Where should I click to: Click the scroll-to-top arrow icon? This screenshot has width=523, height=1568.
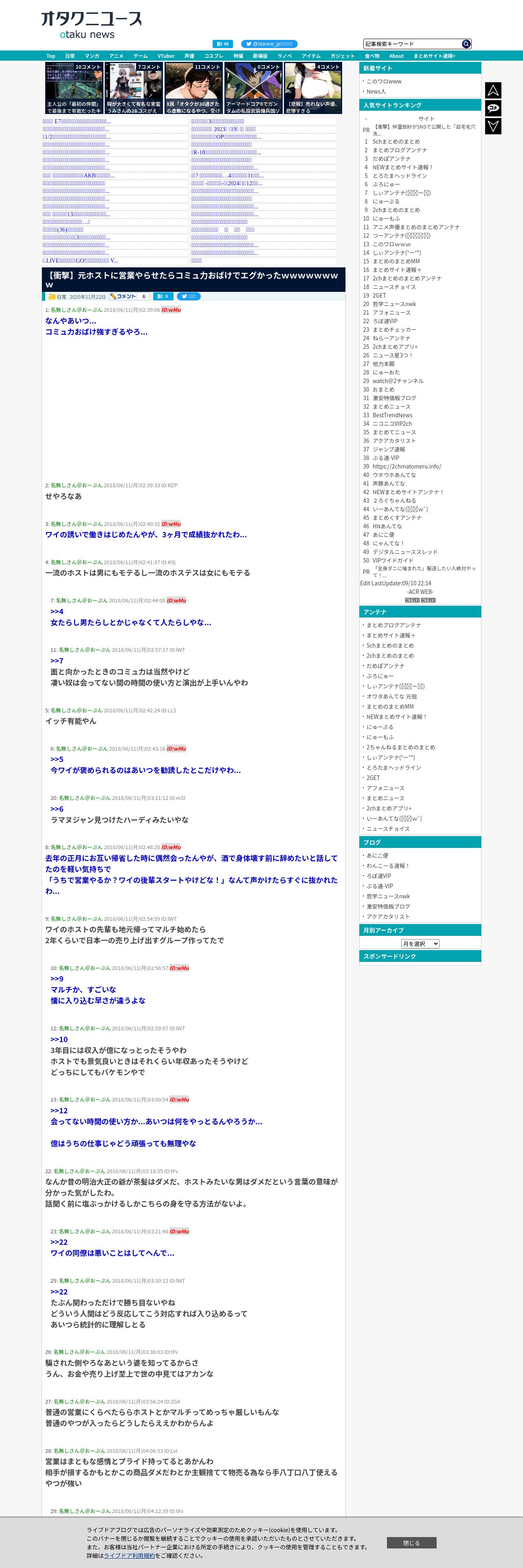(493, 90)
